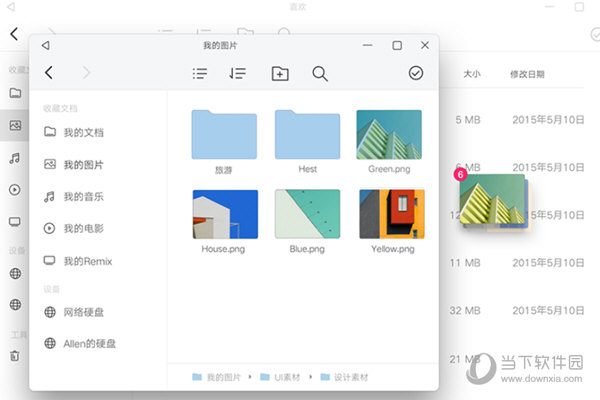Click music note icon in background sidebar
The image size is (600, 400).
(15, 158)
